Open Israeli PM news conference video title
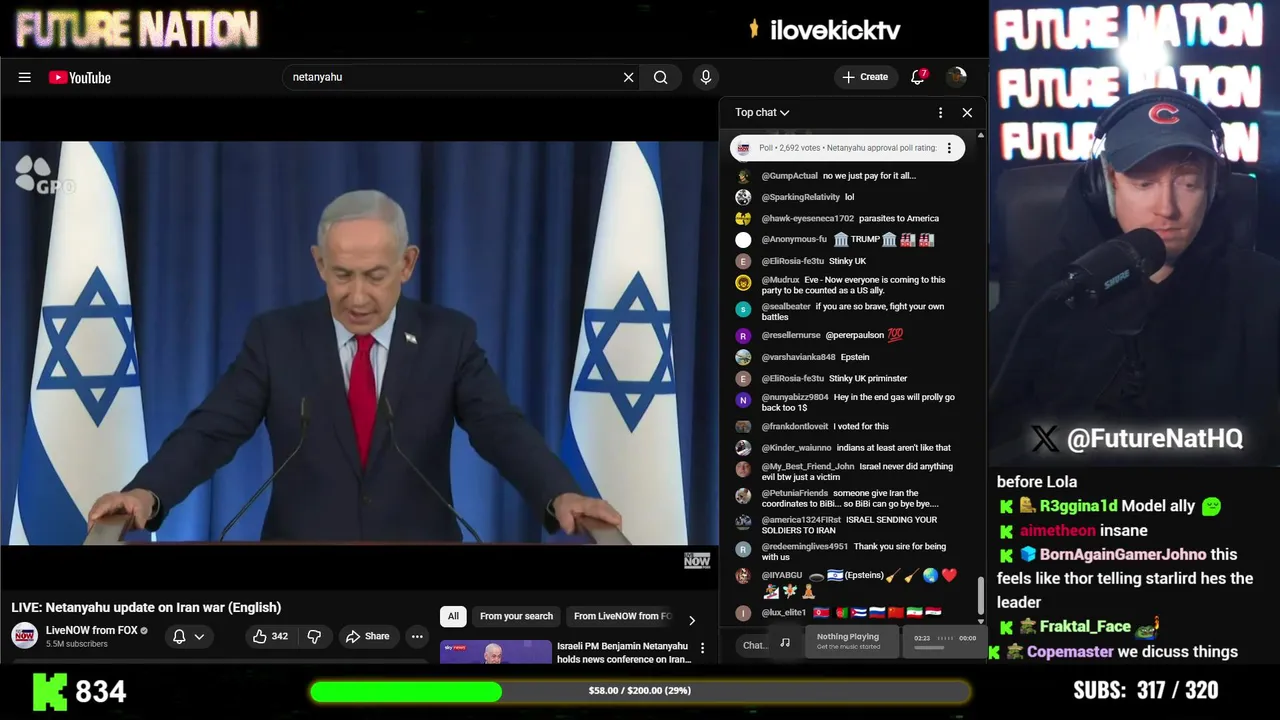1280x720 pixels. (x=624, y=652)
